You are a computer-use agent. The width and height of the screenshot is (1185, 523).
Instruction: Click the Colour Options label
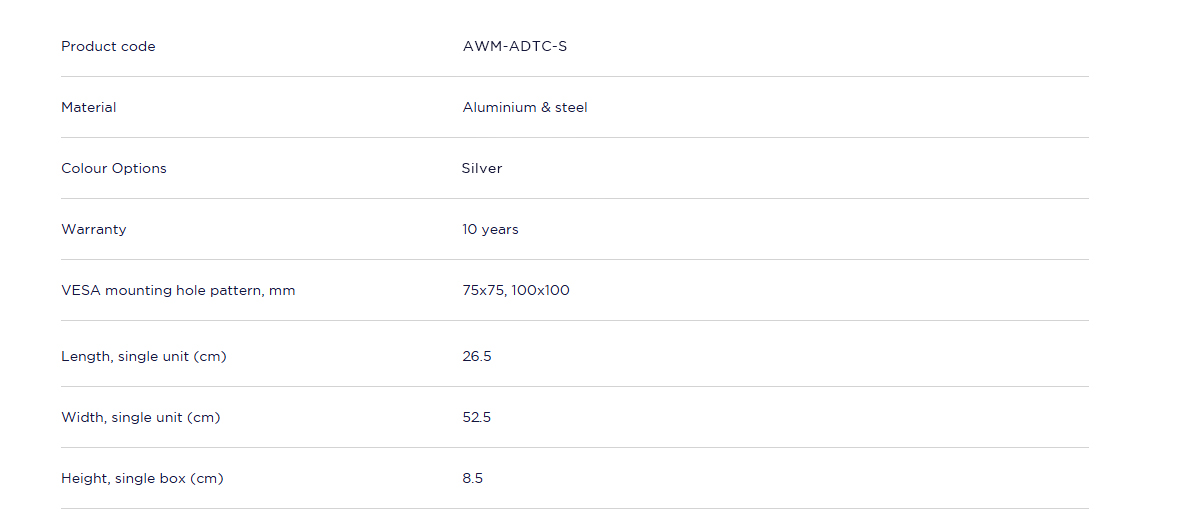tap(113, 169)
